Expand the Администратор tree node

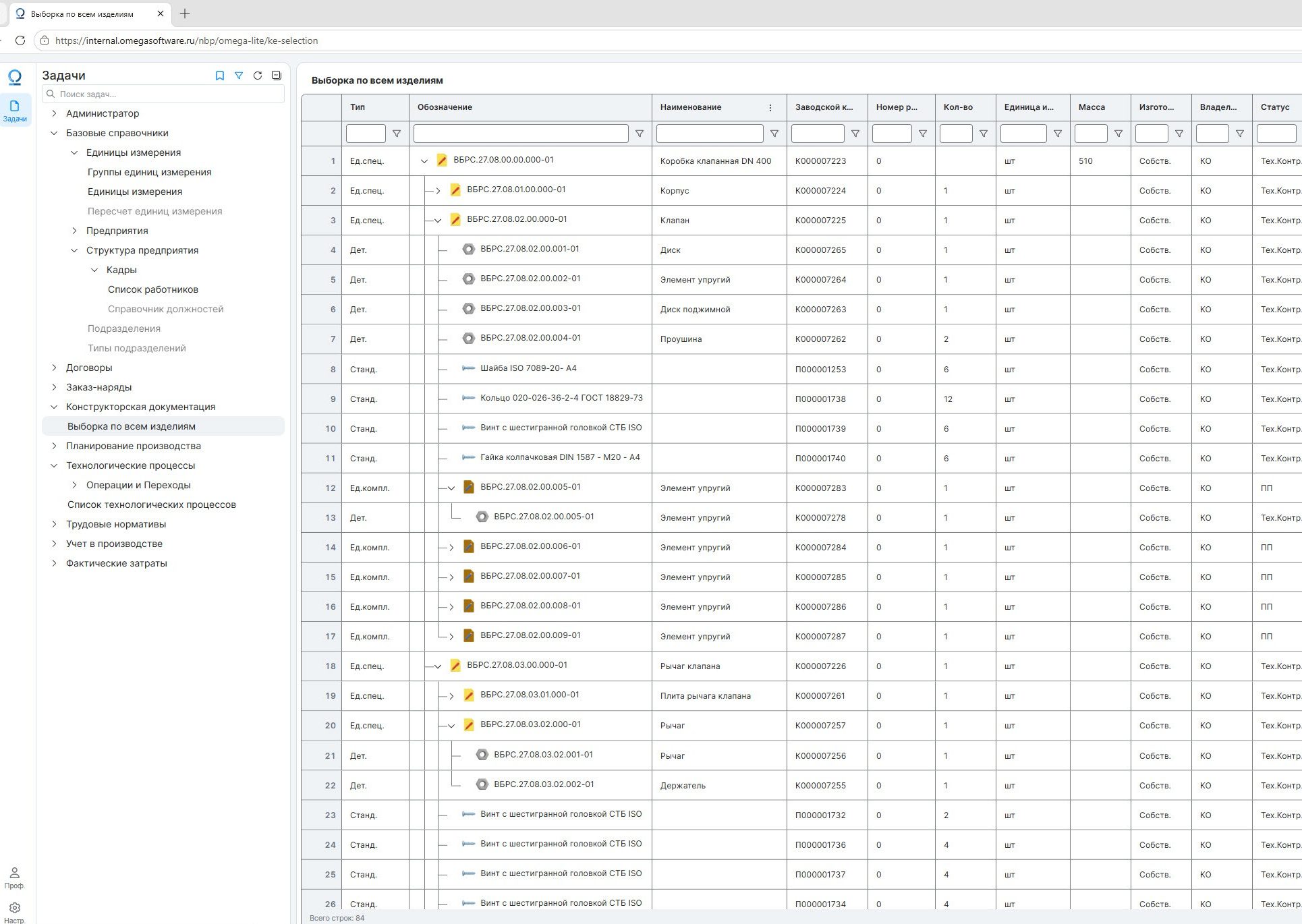click(x=54, y=113)
